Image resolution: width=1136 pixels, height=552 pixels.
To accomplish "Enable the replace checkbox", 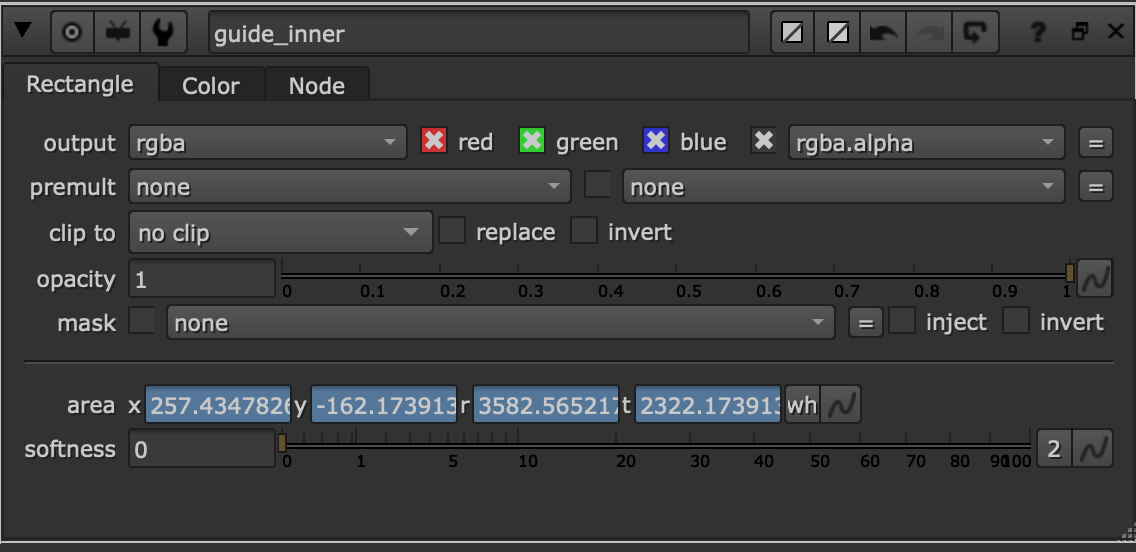I will point(453,232).
